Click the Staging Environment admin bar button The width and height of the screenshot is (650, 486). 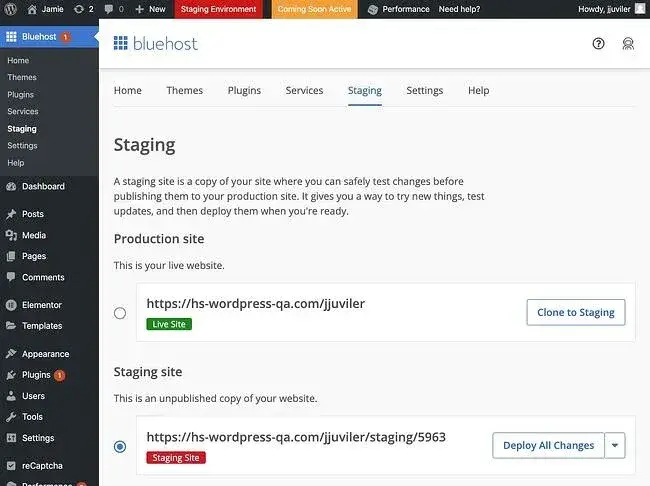[x=218, y=9]
